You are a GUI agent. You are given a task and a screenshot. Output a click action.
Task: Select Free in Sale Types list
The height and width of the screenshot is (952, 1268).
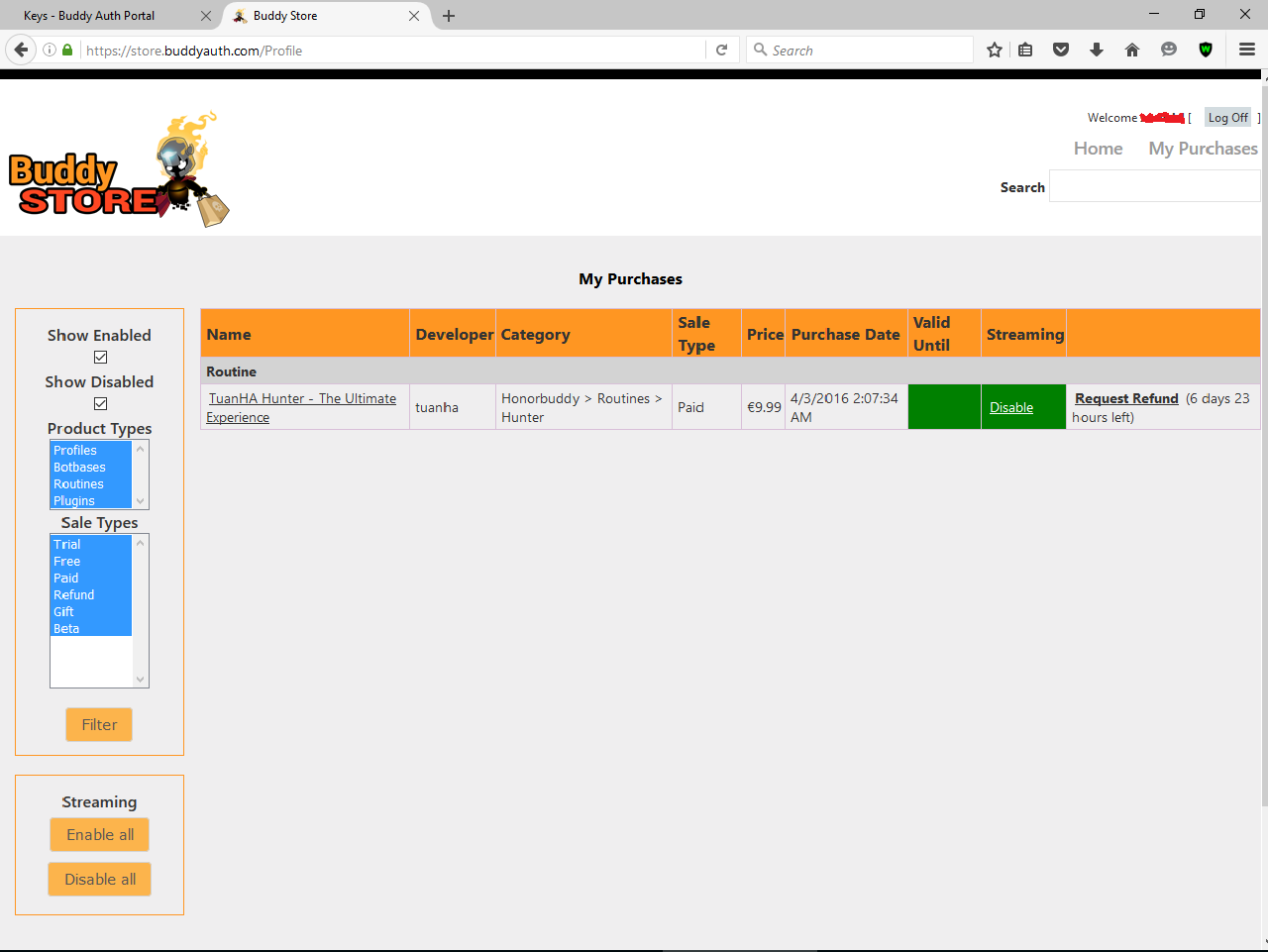[91, 562]
